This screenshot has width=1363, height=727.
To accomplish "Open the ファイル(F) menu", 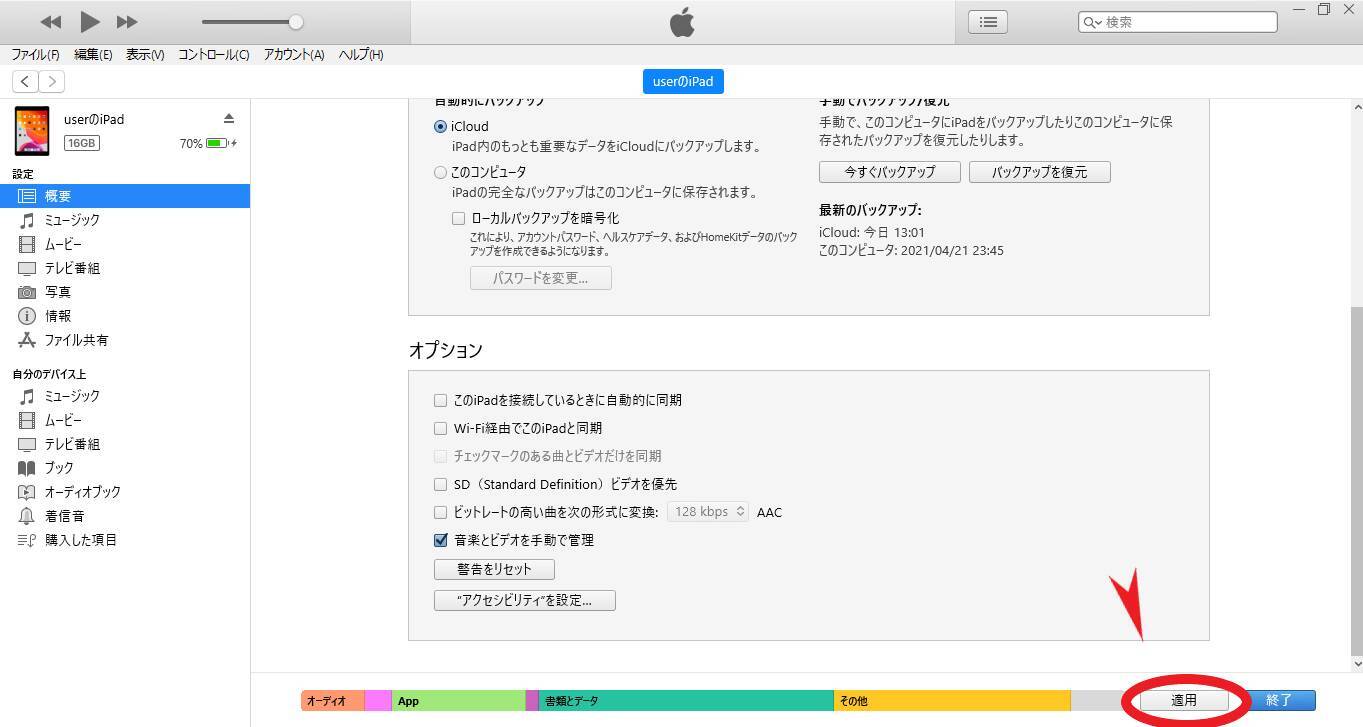I will (35, 55).
